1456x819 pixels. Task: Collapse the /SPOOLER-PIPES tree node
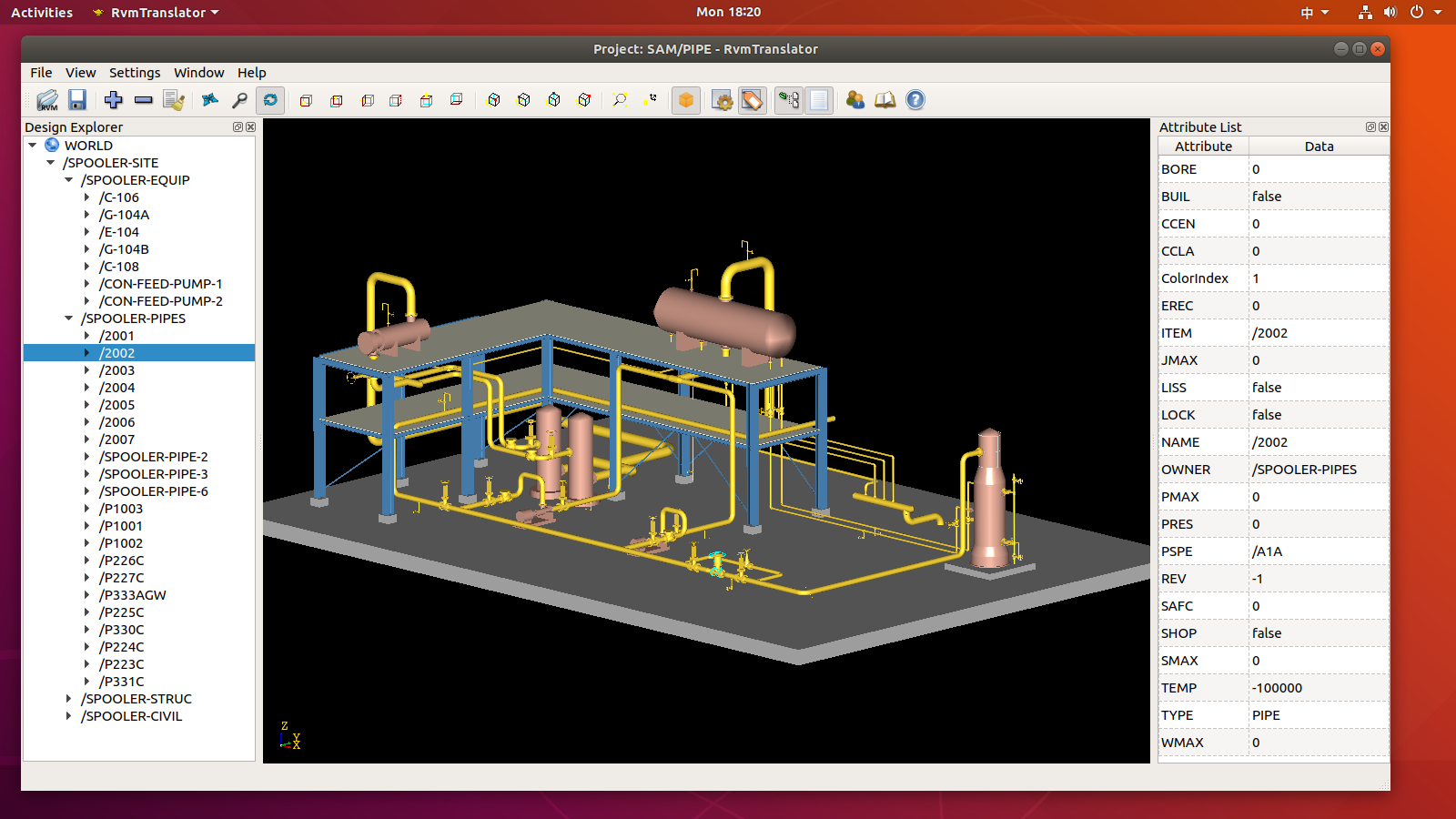click(x=69, y=318)
